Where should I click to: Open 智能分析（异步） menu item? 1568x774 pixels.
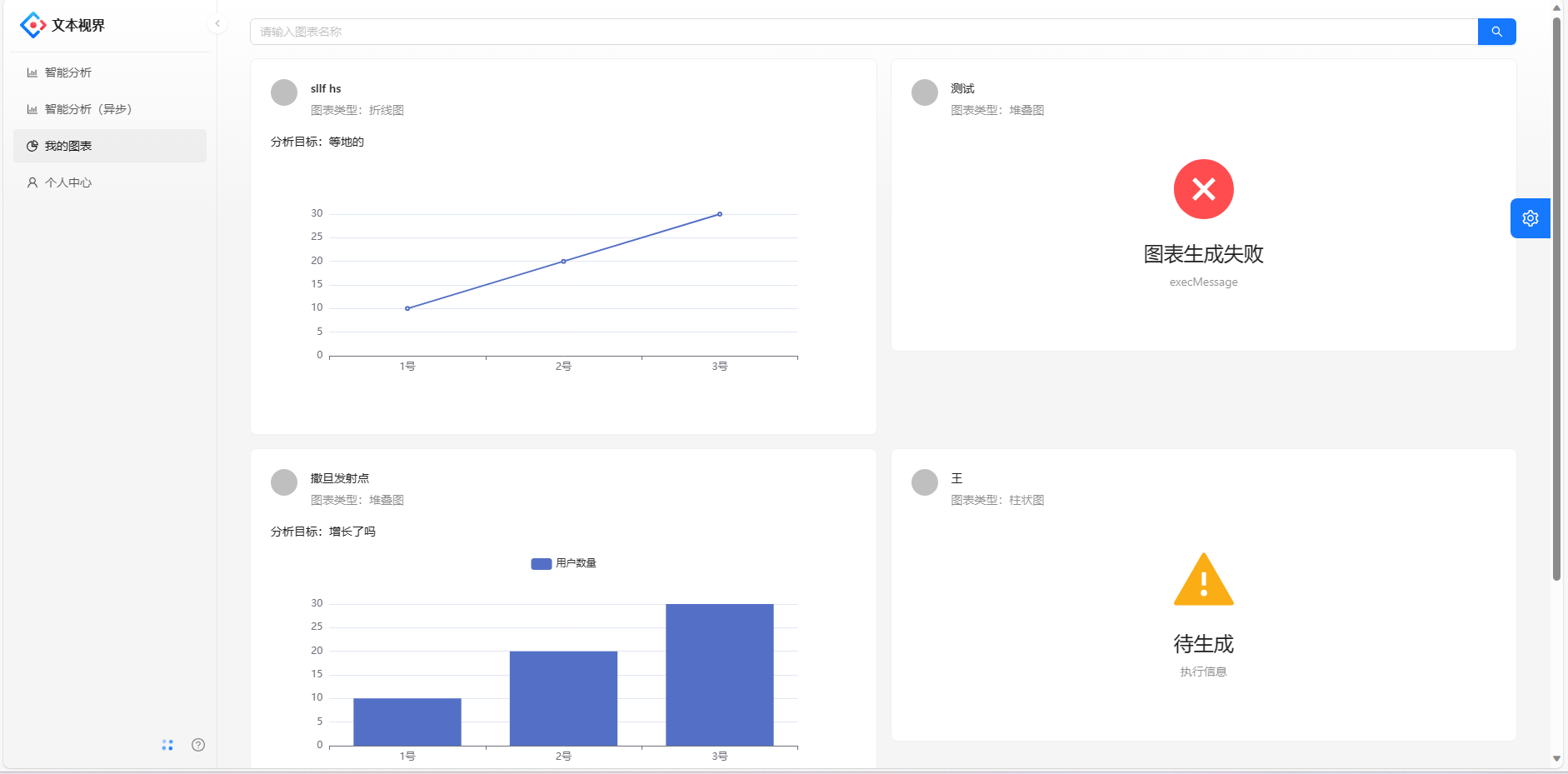click(x=110, y=109)
